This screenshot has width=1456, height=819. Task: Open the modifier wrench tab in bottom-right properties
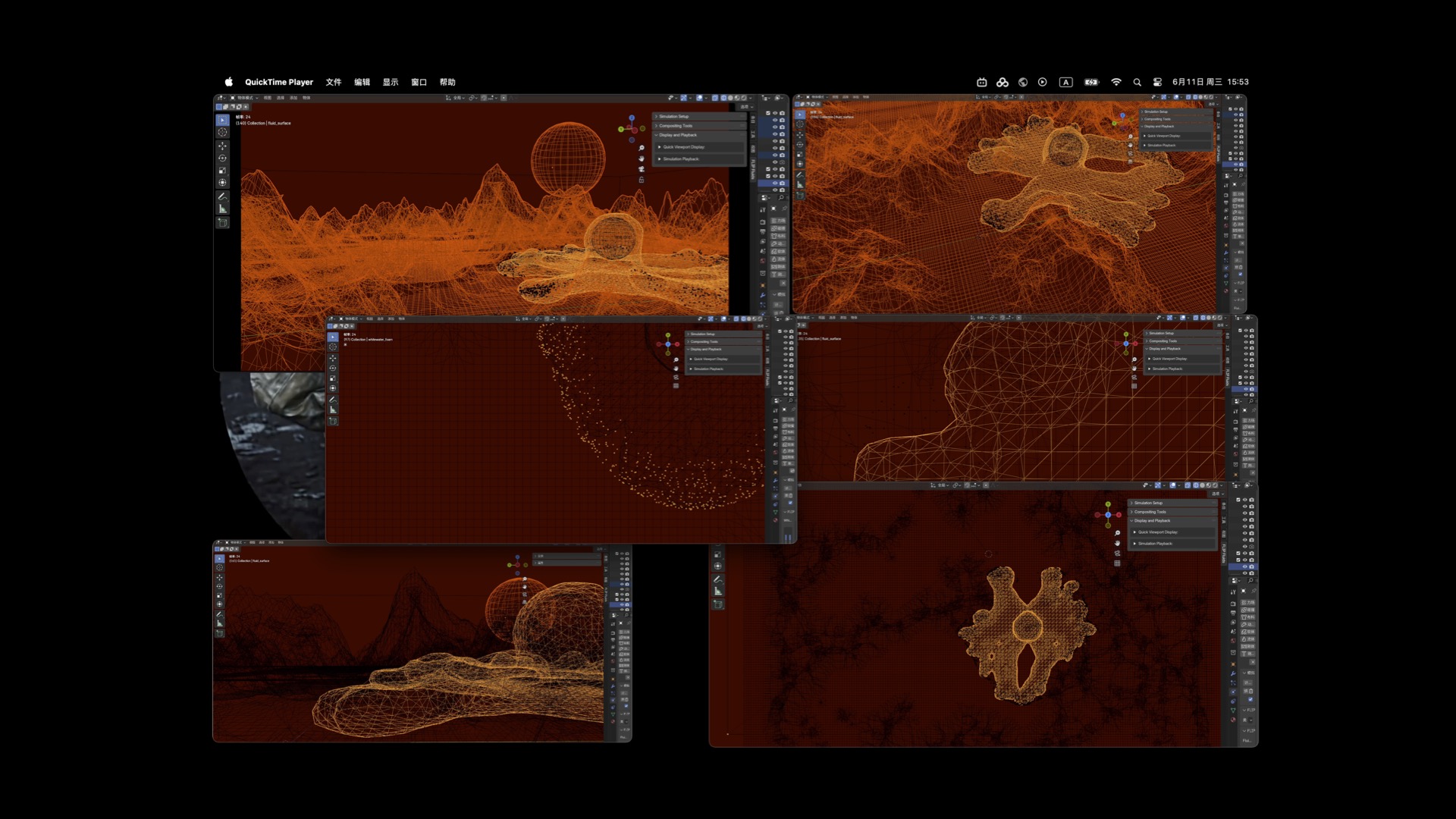(1233, 673)
